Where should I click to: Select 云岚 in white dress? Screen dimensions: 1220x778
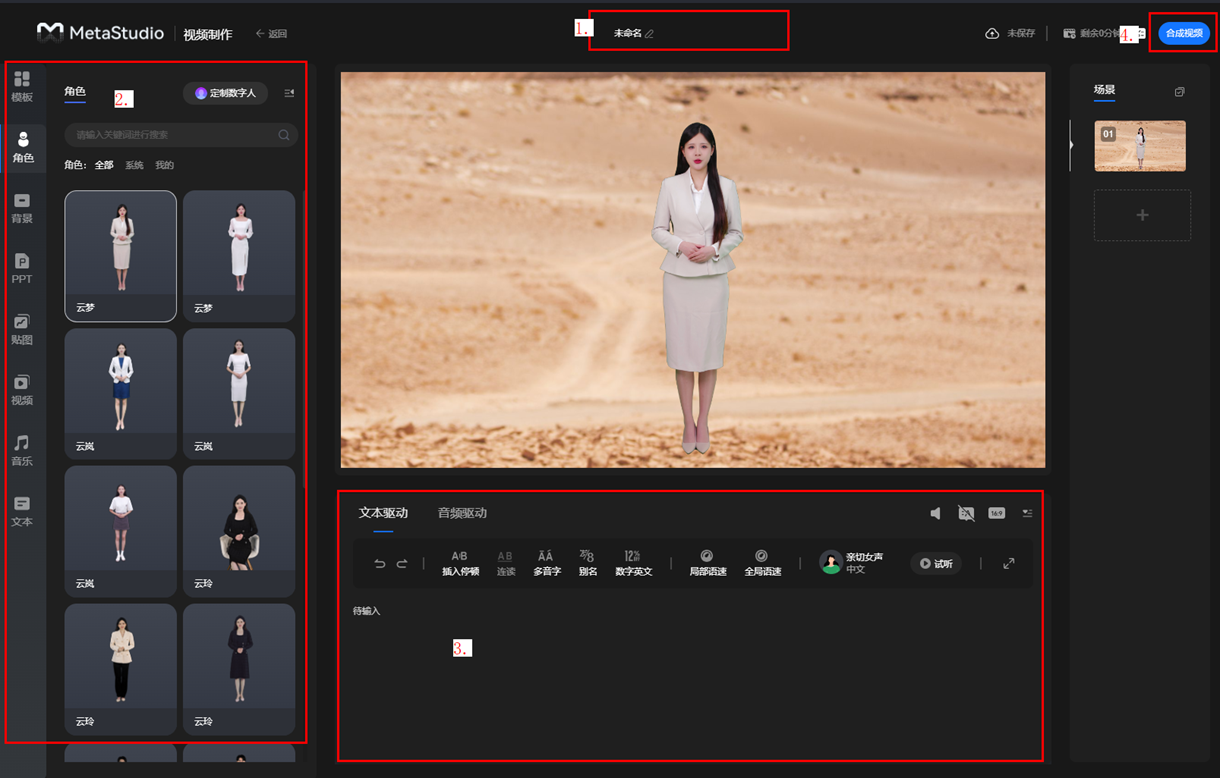[239, 394]
